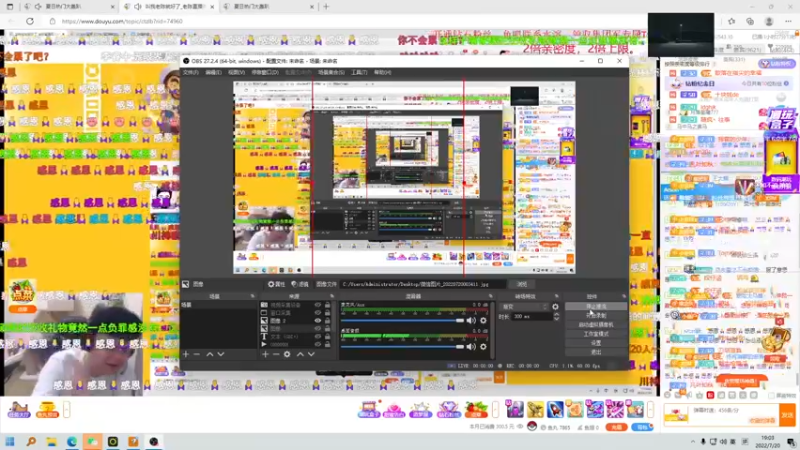Enable 工作室模式 studio mode
This screenshot has width=800, height=450.
pos(596,334)
